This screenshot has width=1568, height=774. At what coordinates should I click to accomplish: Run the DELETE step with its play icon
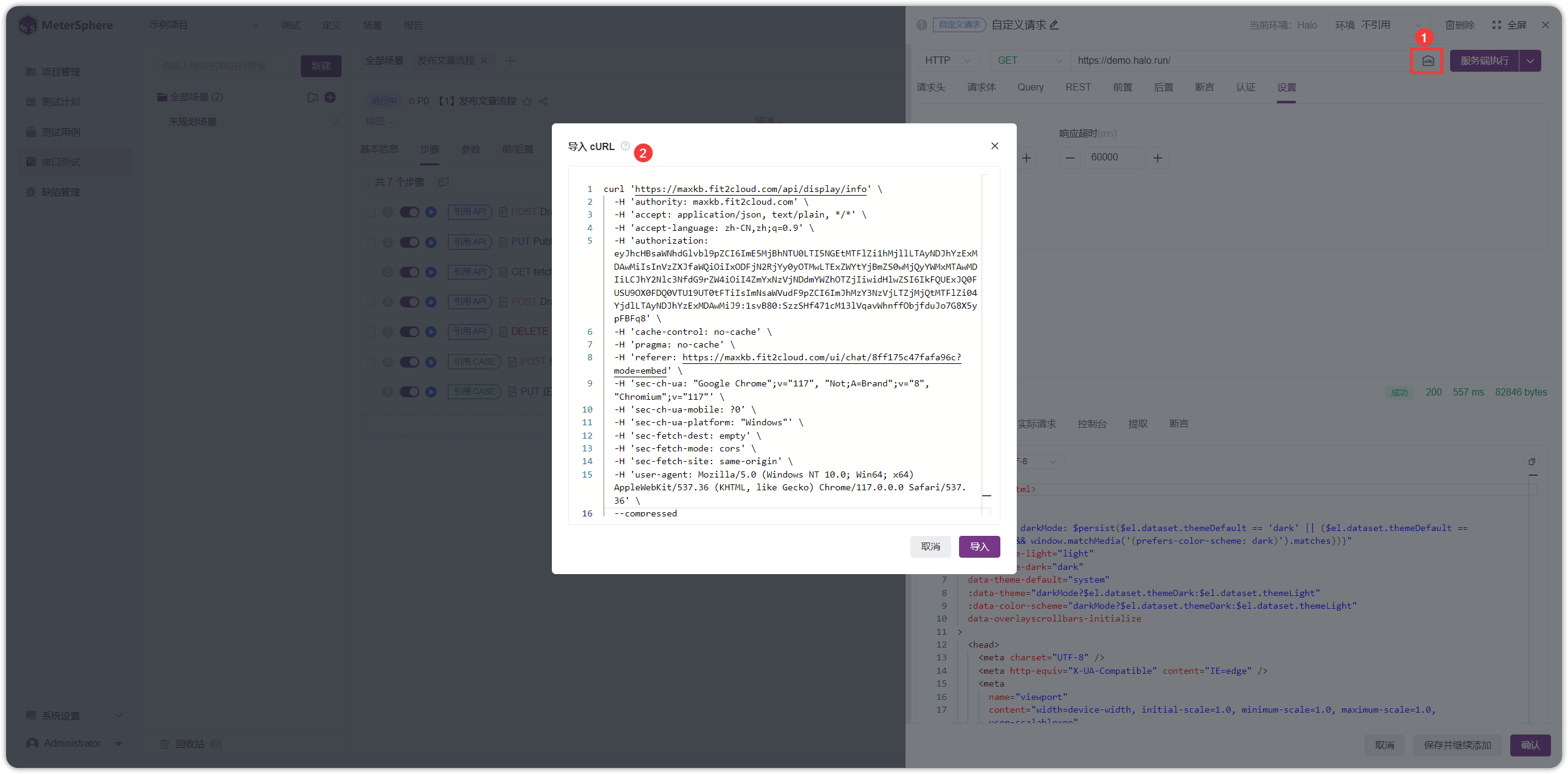coord(431,332)
